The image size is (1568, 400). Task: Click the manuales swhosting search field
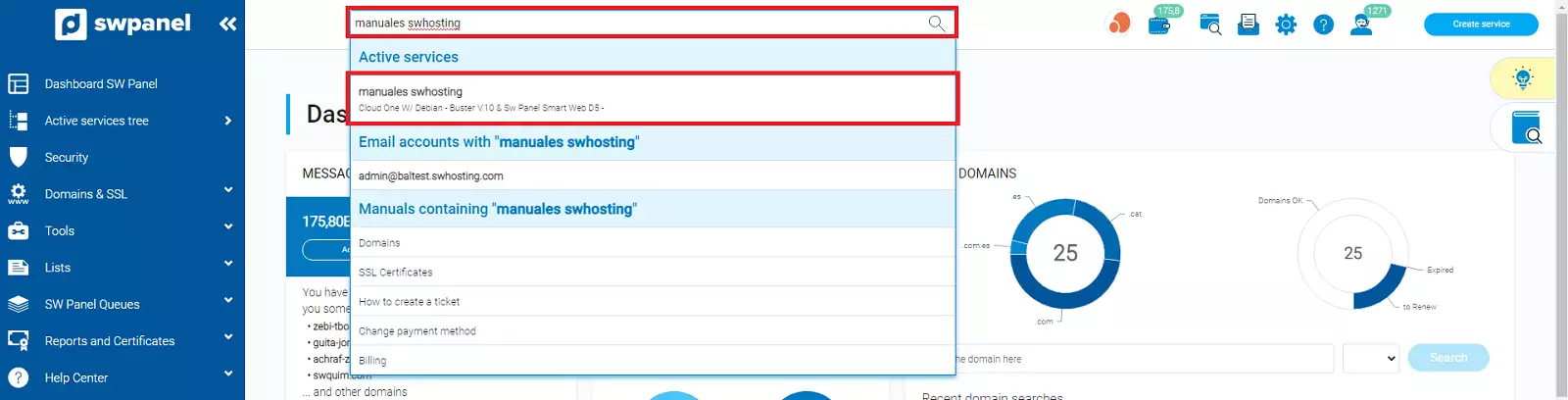637,23
